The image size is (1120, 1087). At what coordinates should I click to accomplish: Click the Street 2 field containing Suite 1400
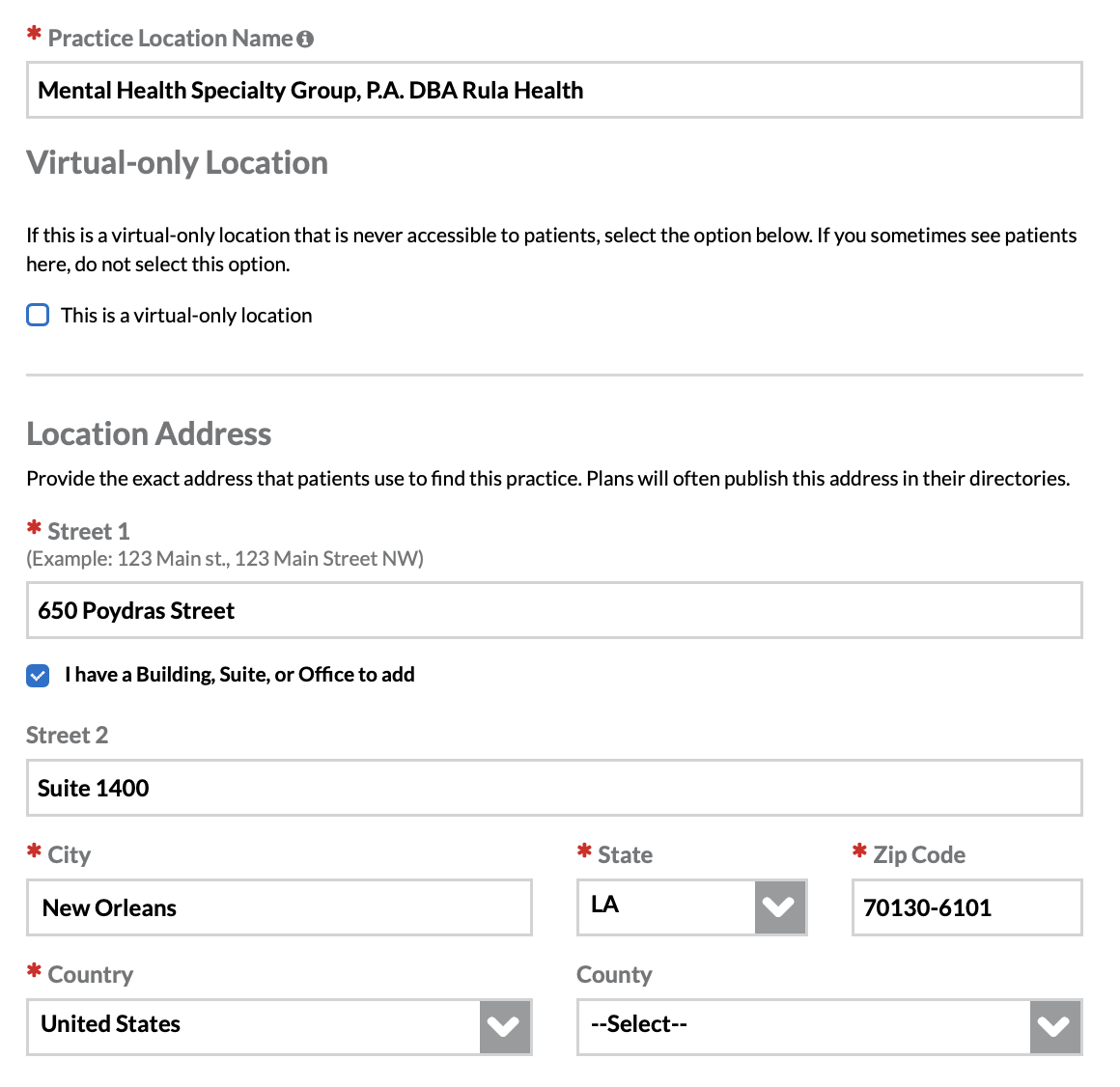point(553,789)
